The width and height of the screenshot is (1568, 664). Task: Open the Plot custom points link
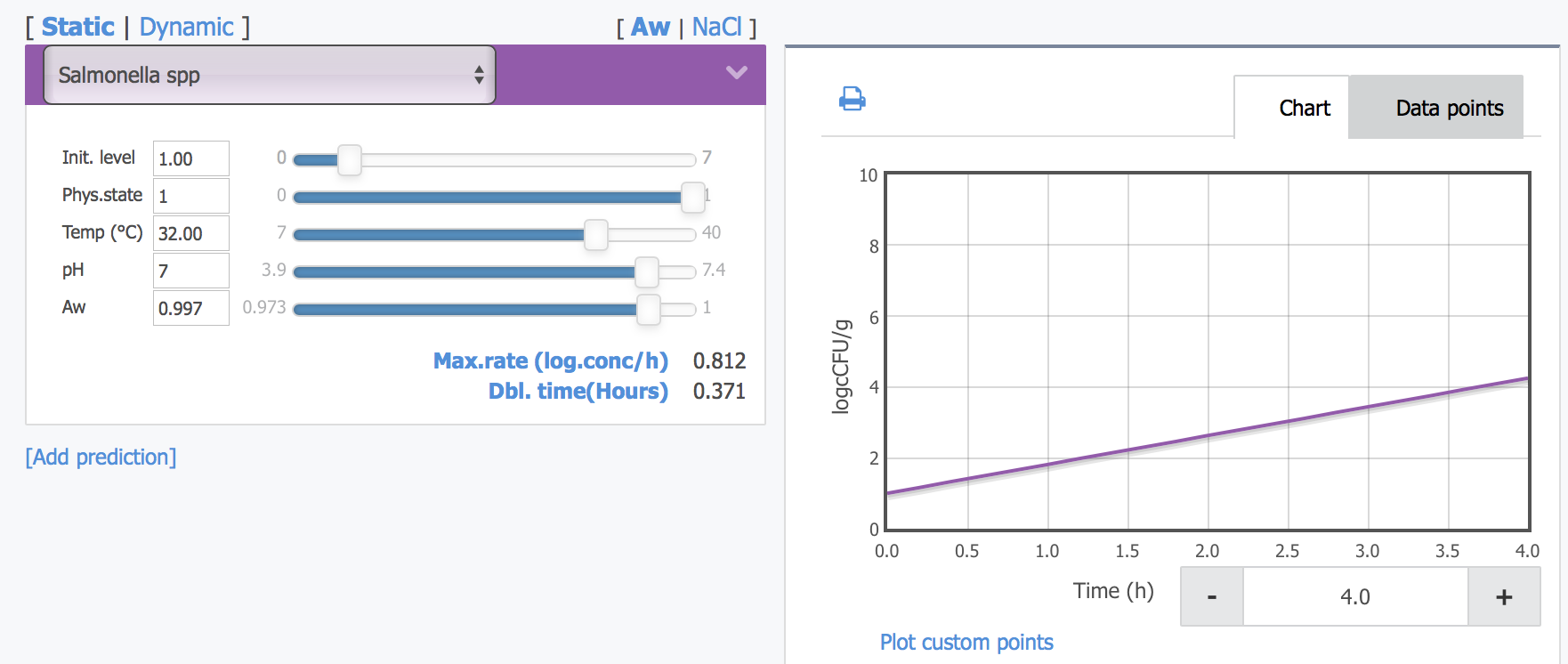coord(966,642)
